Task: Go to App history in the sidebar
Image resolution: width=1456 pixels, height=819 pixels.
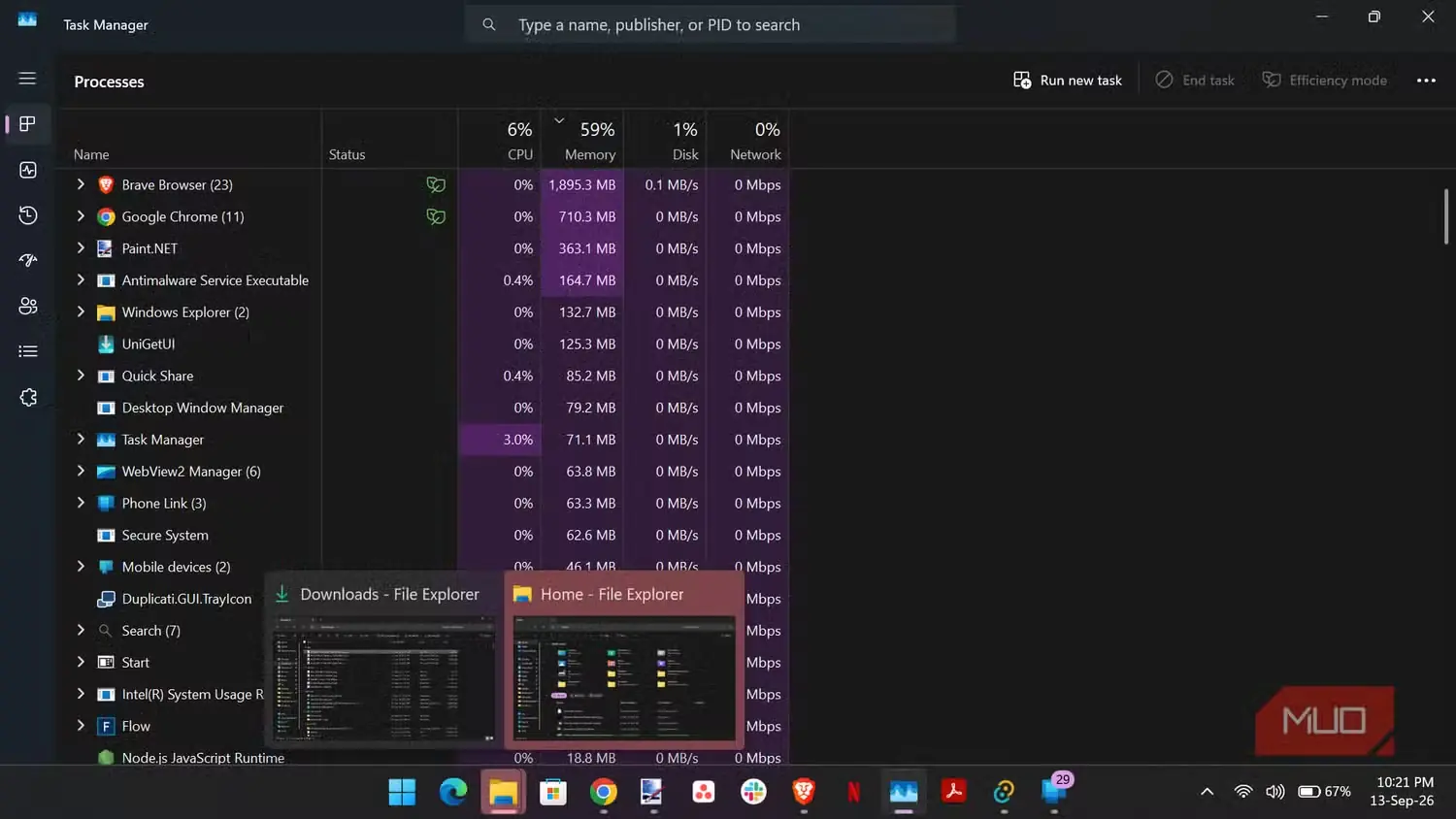Action: pyautogui.click(x=27, y=215)
